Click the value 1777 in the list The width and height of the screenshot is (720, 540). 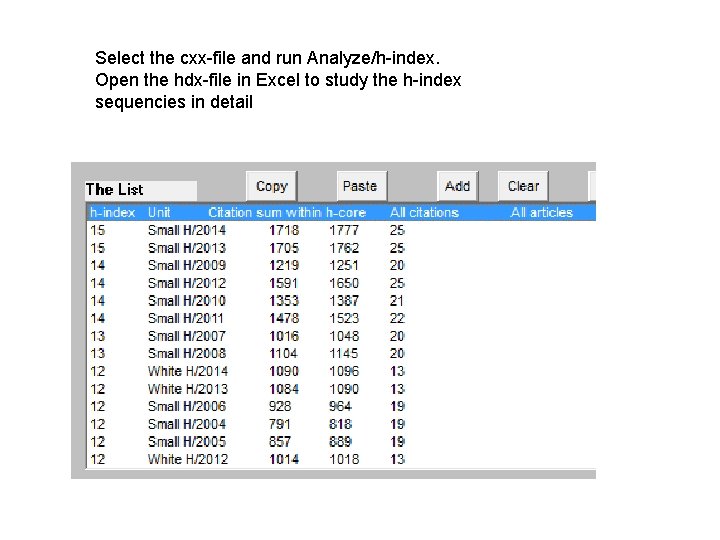344,230
